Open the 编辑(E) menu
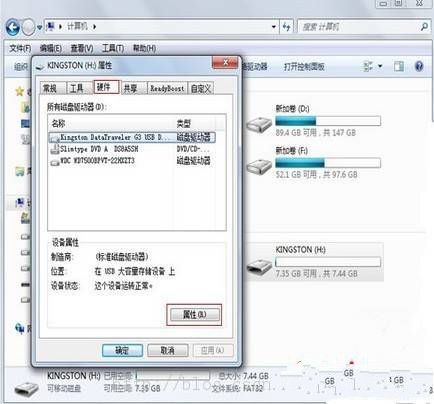Viewport: 434px width, 404px height. (51, 48)
